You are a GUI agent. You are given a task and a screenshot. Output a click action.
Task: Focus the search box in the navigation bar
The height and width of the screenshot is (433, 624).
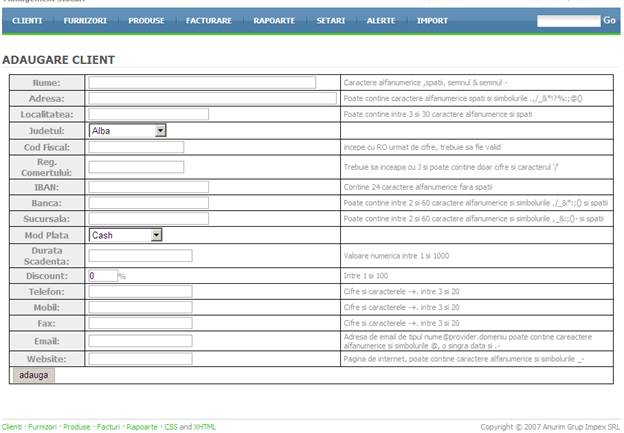(568, 21)
